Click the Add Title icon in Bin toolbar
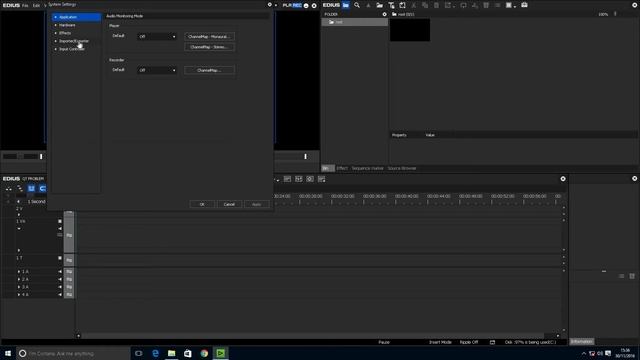The image size is (640, 360). (391, 5)
